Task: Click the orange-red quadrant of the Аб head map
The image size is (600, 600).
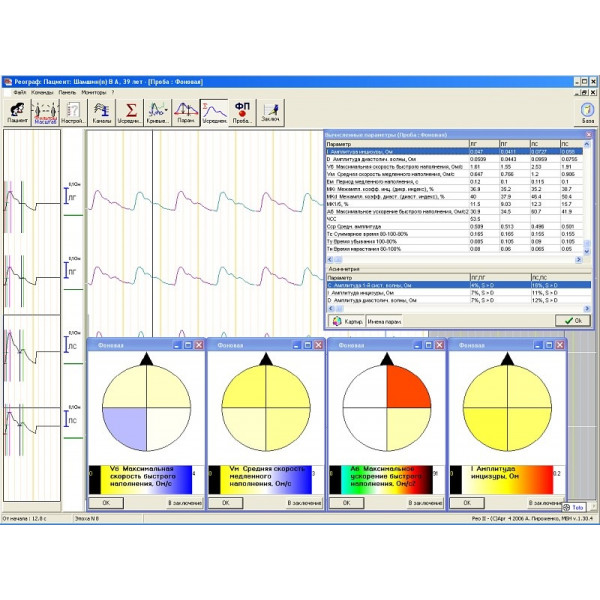Action: pyautogui.click(x=406, y=388)
